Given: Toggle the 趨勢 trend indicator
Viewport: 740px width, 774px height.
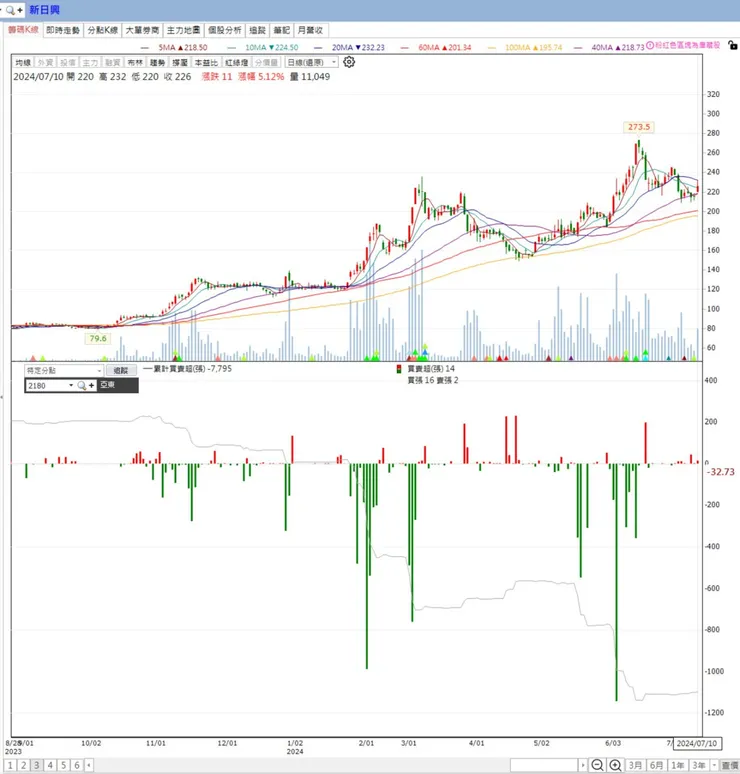Looking at the screenshot, I should (x=157, y=62).
